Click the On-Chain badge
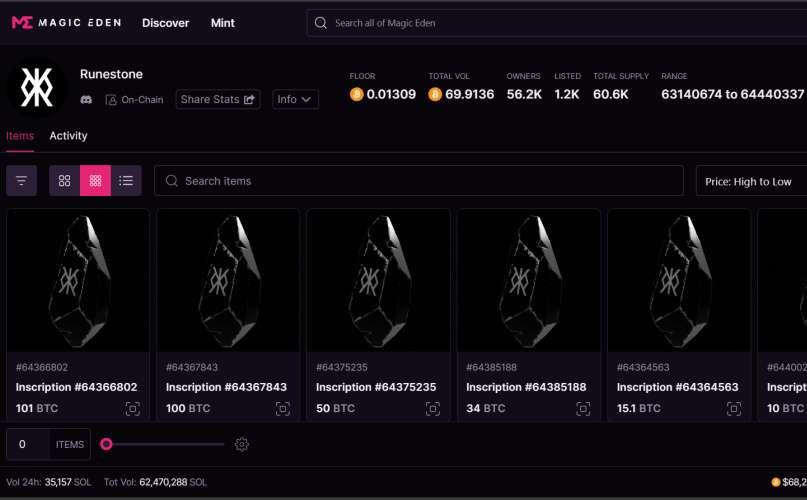 click(134, 100)
